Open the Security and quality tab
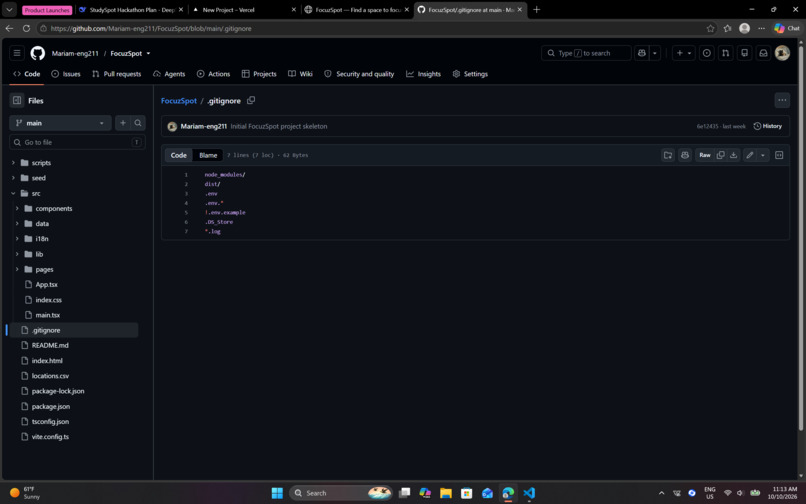 tap(359, 74)
